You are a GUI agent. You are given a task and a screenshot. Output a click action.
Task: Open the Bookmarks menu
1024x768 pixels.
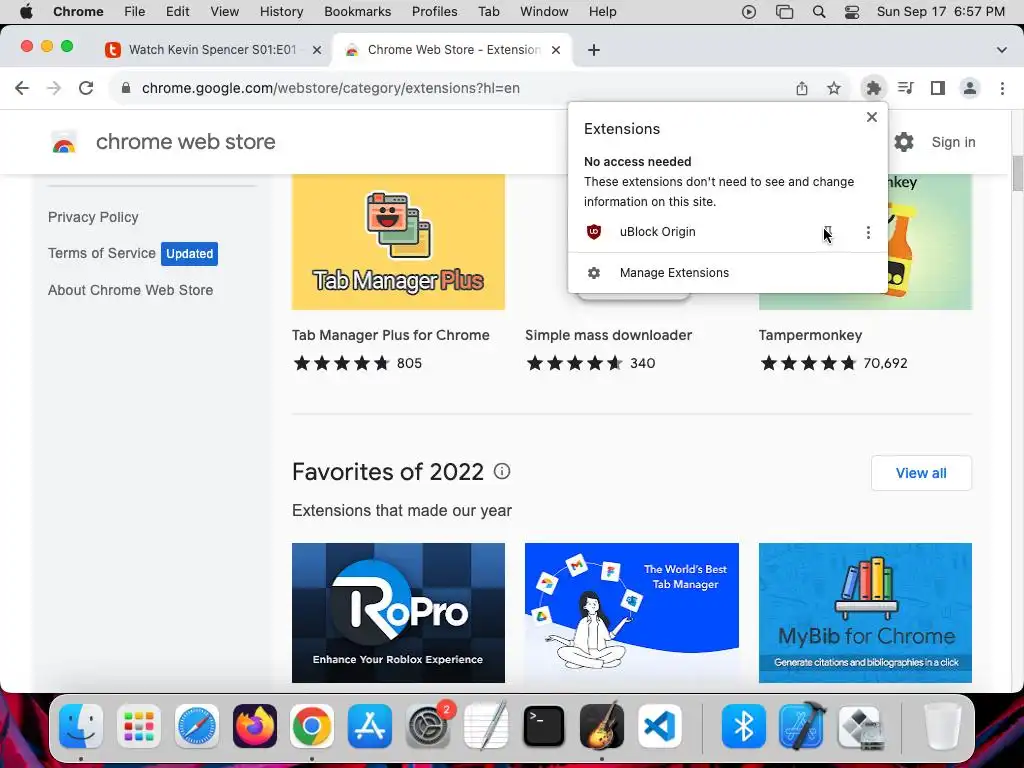click(x=357, y=12)
